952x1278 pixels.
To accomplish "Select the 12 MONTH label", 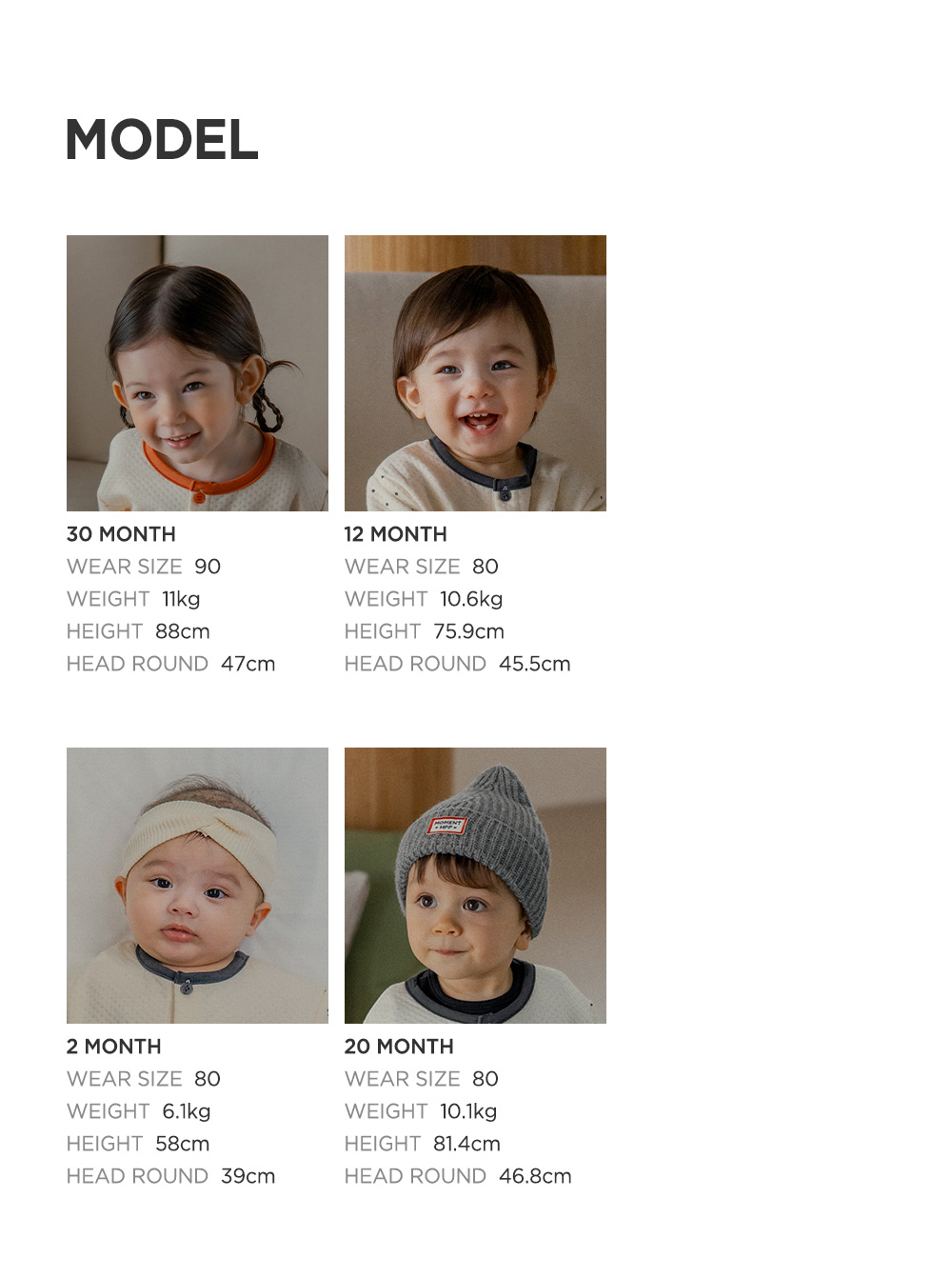I will click(x=395, y=534).
